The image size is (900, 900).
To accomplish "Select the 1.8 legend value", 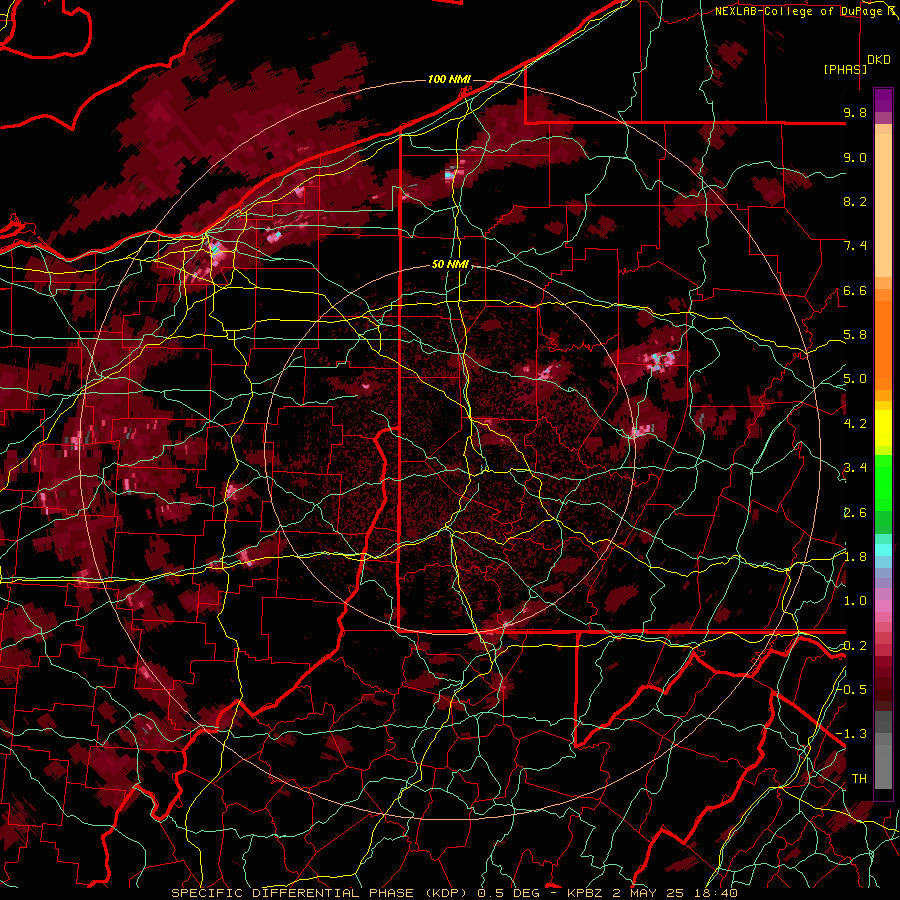I will coord(855,557).
